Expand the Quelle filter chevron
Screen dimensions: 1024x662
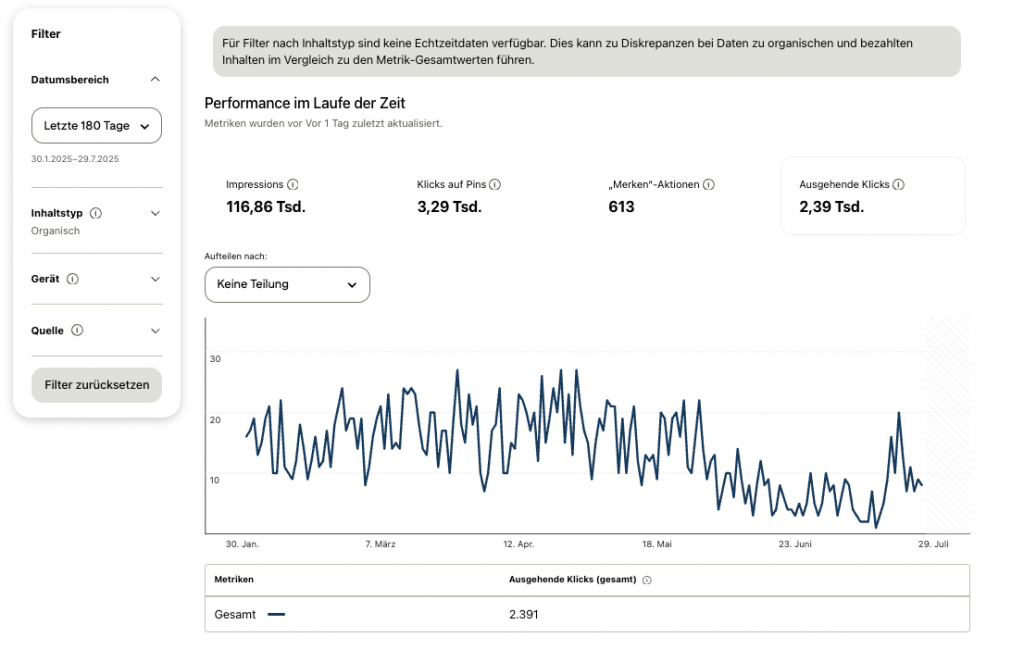(155, 330)
